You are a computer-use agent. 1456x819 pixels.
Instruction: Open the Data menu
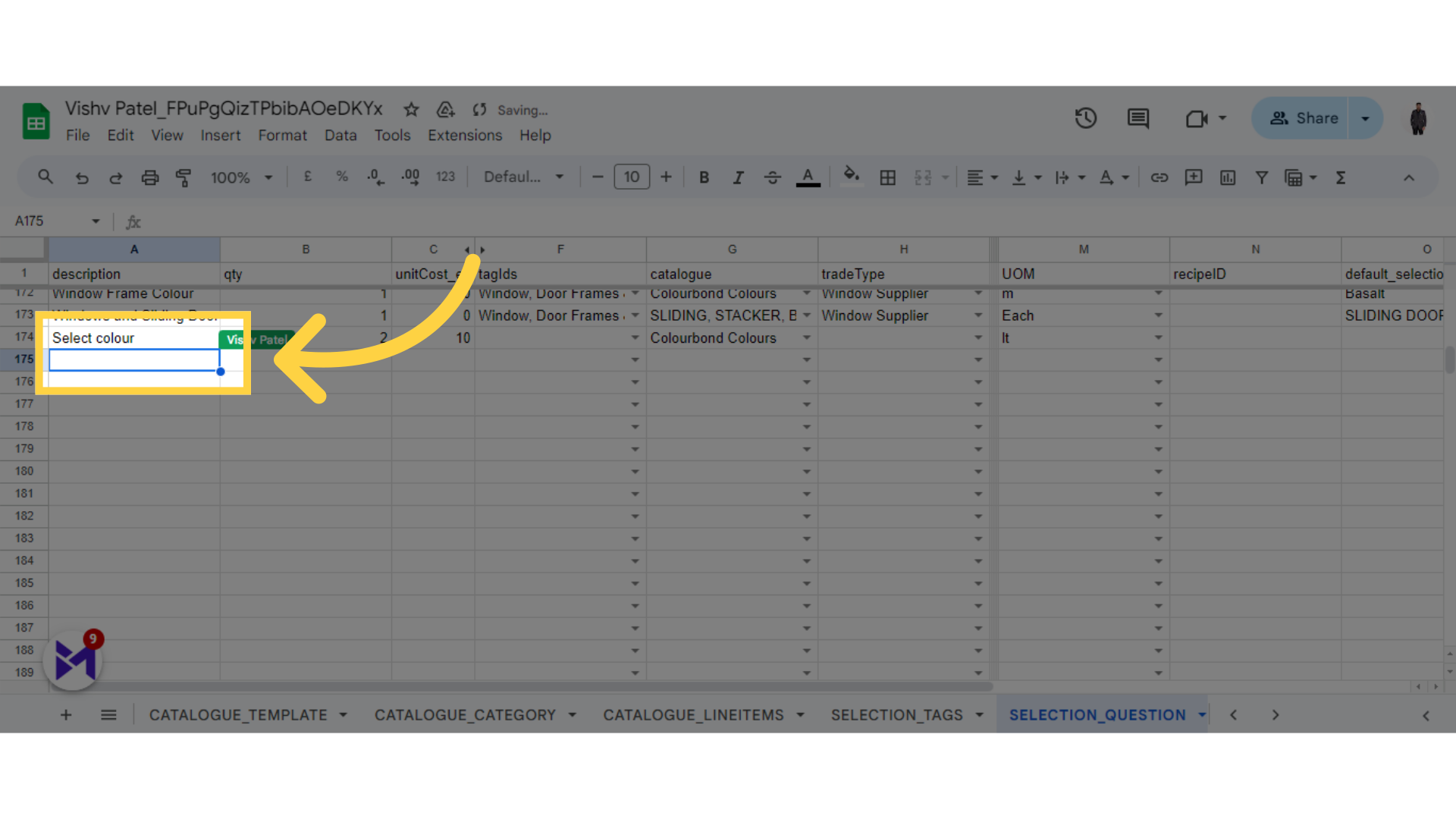tap(340, 135)
